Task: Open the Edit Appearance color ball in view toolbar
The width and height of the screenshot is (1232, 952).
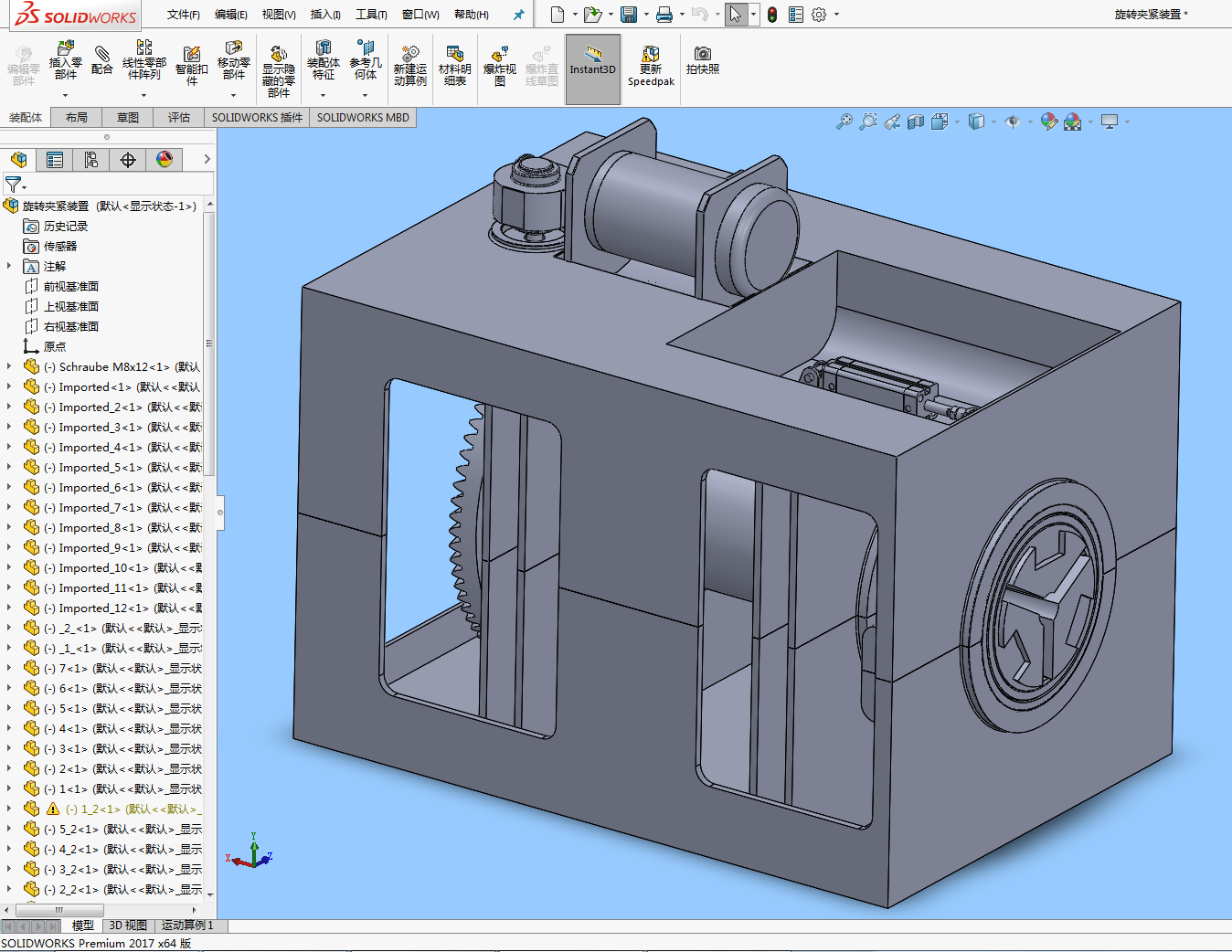Action: point(1048,122)
